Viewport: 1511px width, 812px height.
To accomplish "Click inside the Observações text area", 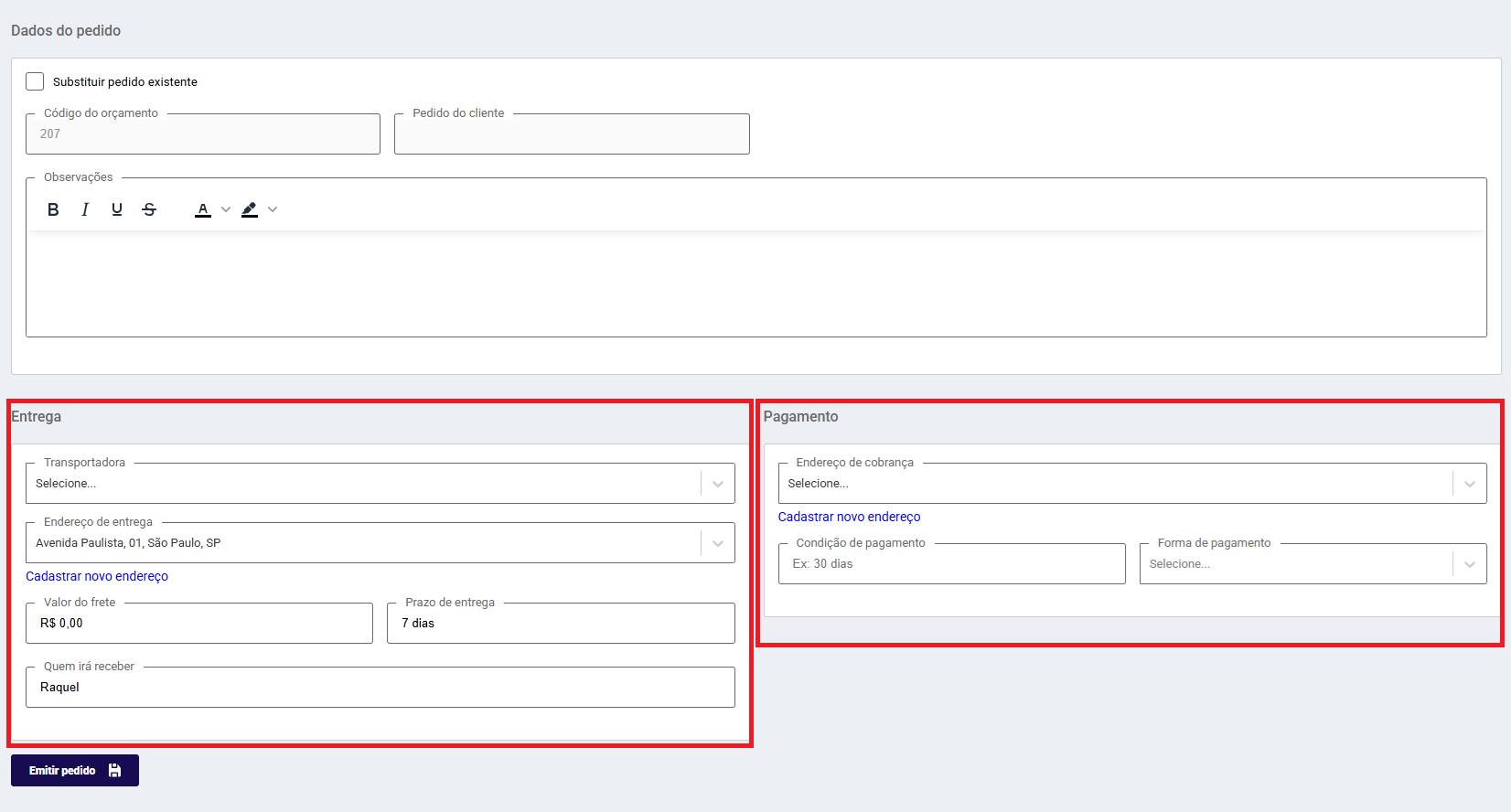I will pos(755,283).
